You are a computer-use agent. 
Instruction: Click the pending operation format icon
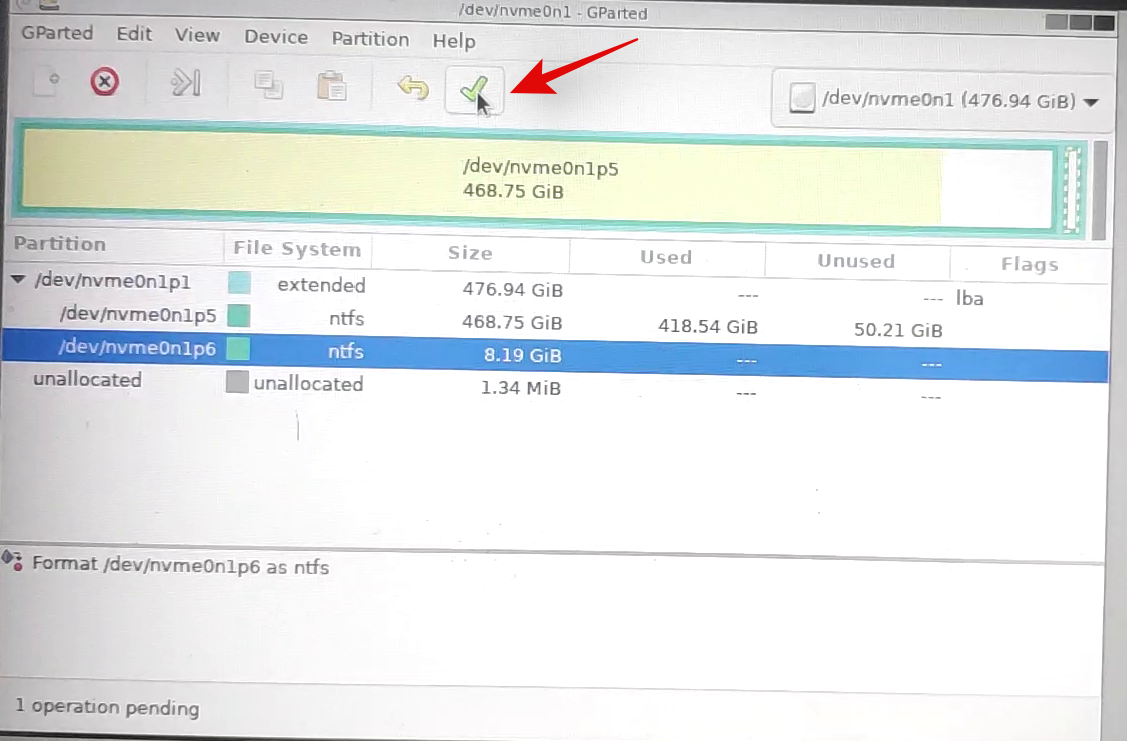click(12, 561)
